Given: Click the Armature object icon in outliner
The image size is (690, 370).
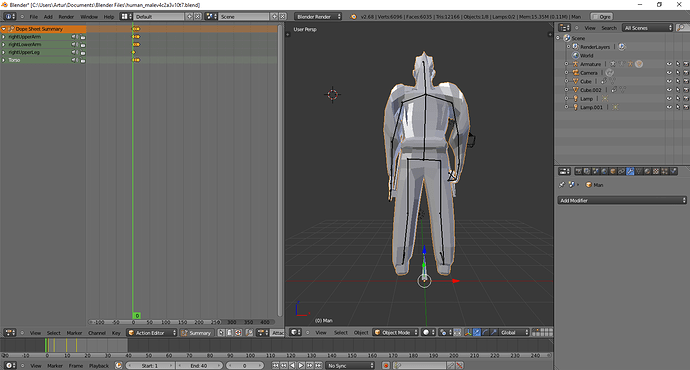Looking at the screenshot, I should (x=575, y=64).
